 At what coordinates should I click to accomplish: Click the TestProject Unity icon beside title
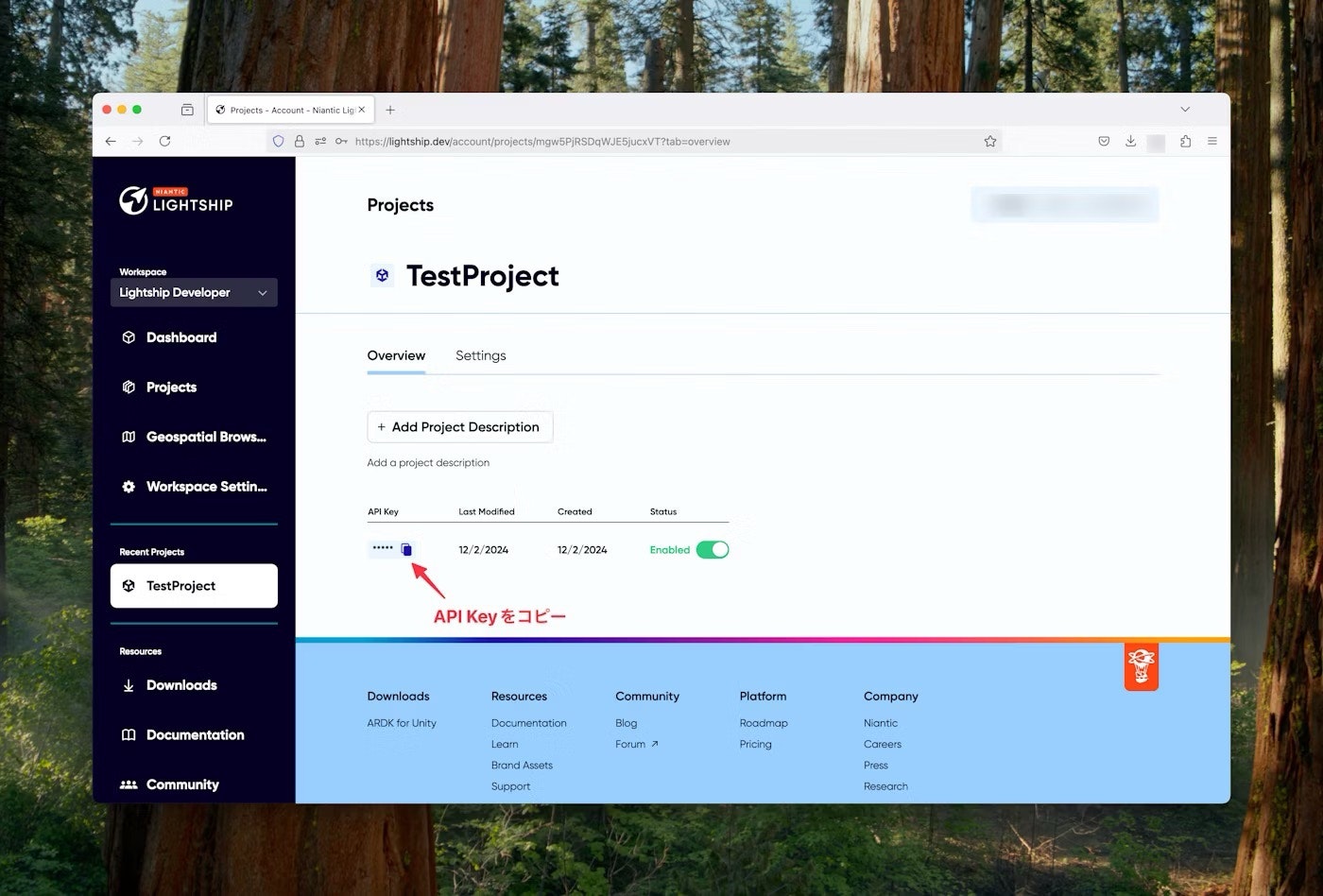point(382,276)
